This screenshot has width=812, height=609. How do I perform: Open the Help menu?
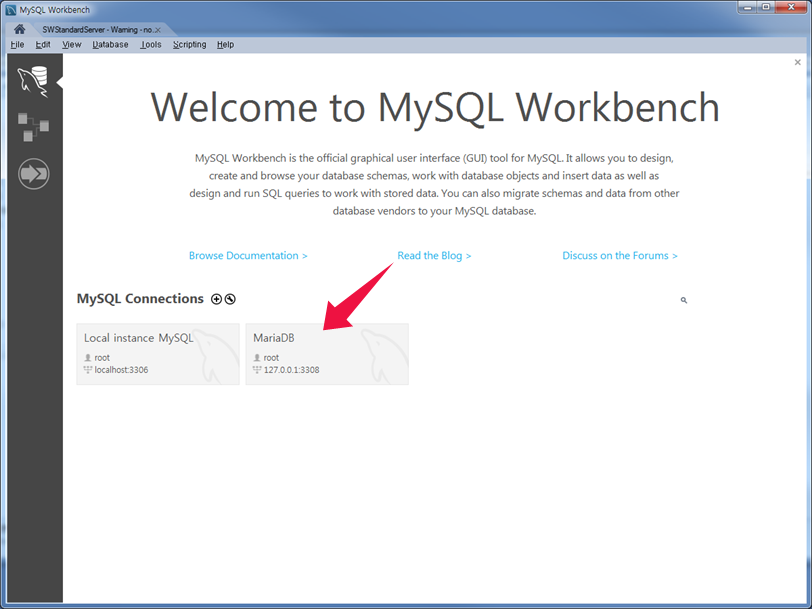(x=225, y=45)
